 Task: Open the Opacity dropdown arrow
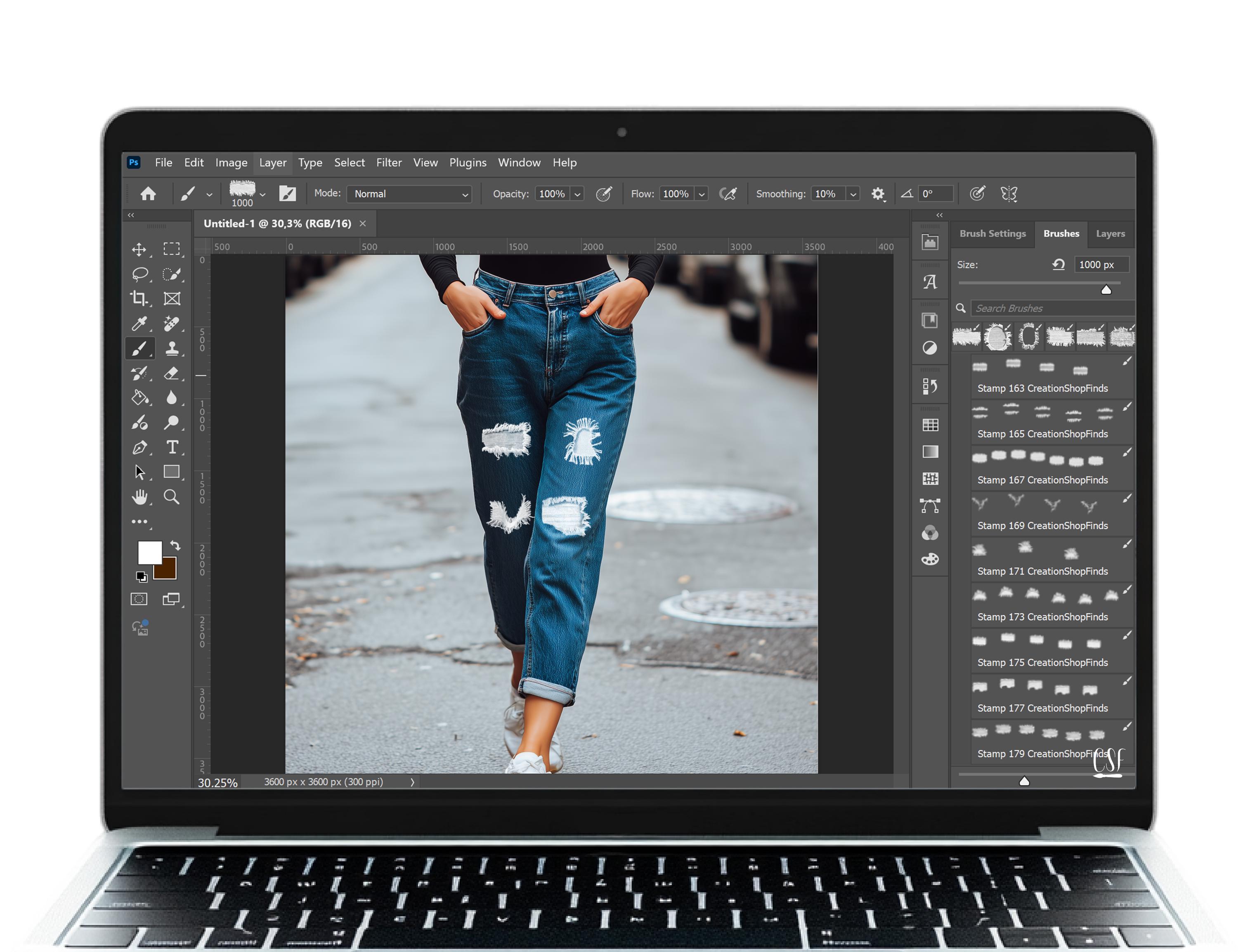tap(577, 194)
